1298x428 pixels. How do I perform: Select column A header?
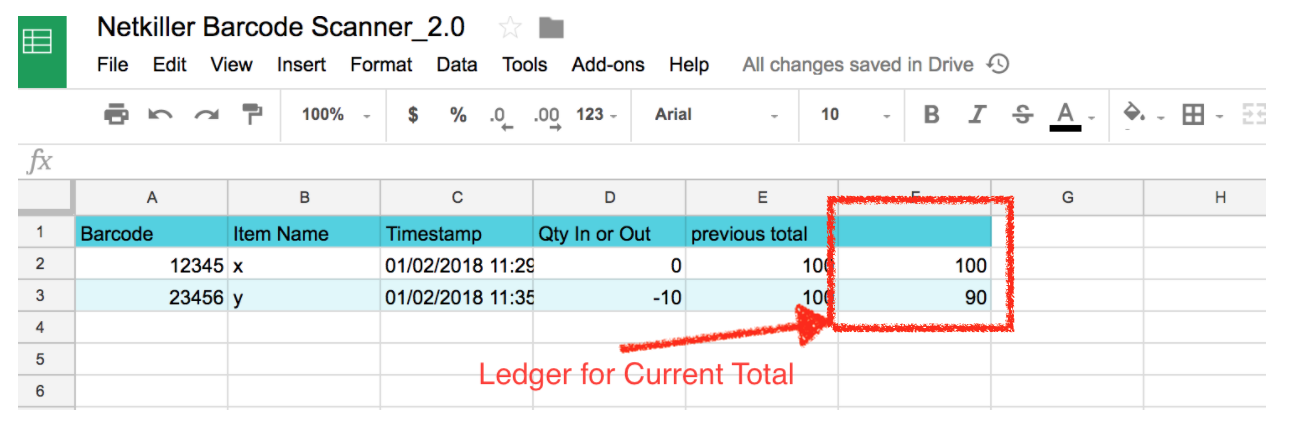point(151,197)
